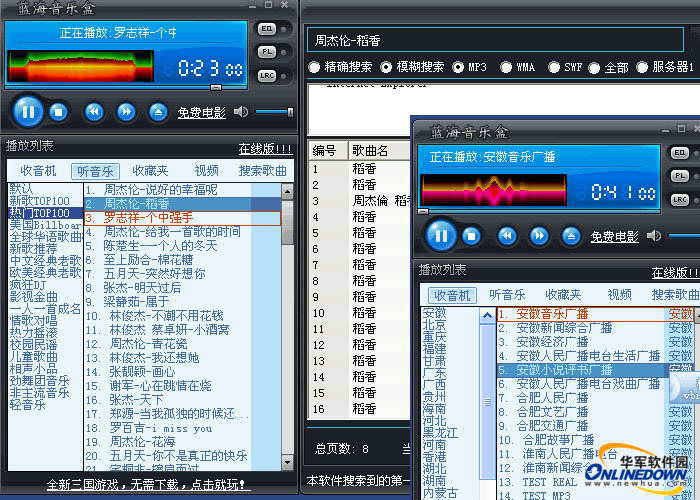Screen dimensions: 700x500
Task: Toggle the PL playlist button in left window
Action: click(x=267, y=52)
